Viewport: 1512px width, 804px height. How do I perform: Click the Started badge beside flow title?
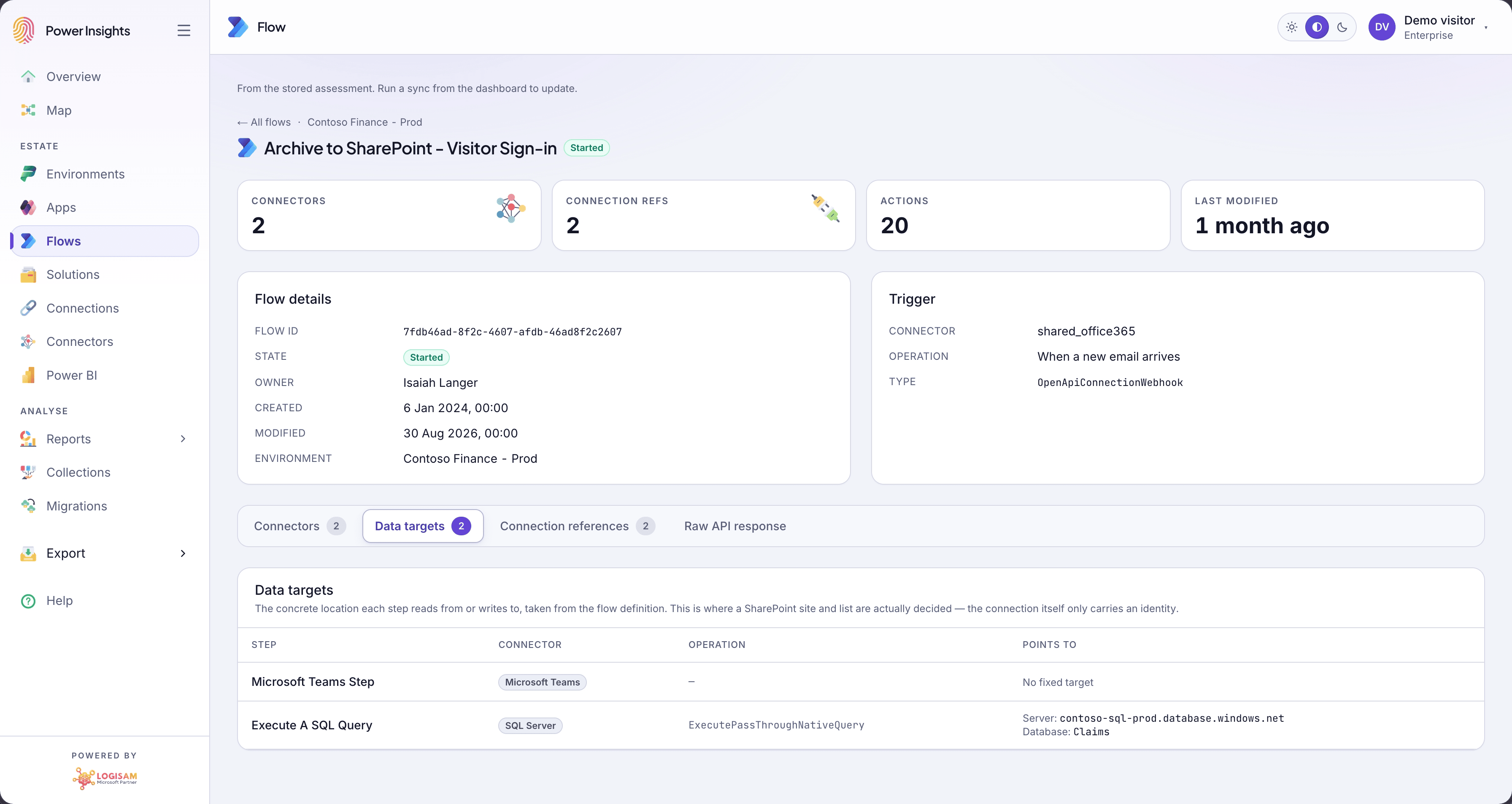tap(586, 148)
